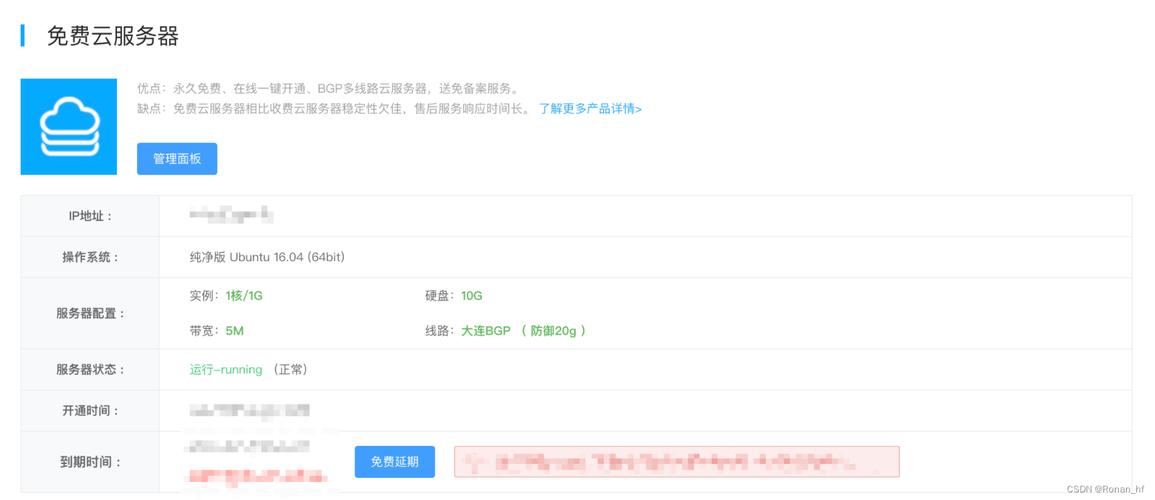This screenshot has height=500, width=1155.
Task: Open 了解更多产品详情 link
Action: click(x=590, y=109)
